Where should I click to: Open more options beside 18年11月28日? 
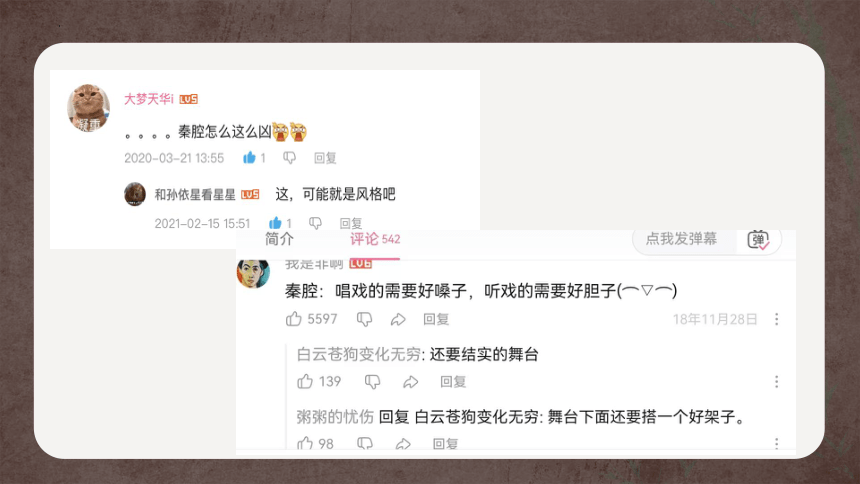click(777, 319)
